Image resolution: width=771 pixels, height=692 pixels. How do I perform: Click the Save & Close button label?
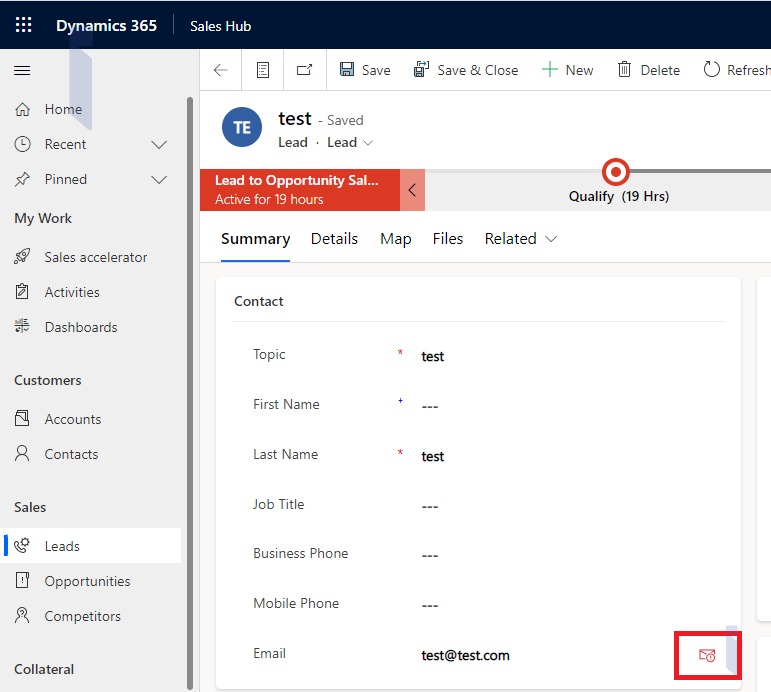coord(478,70)
